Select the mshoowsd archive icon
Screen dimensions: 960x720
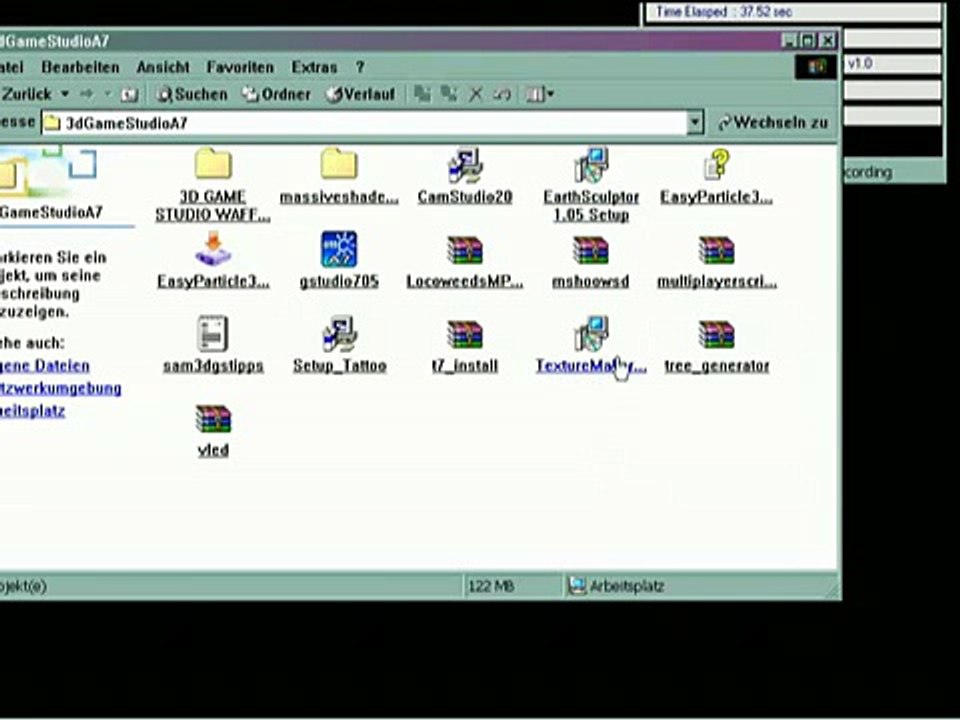[x=591, y=250]
